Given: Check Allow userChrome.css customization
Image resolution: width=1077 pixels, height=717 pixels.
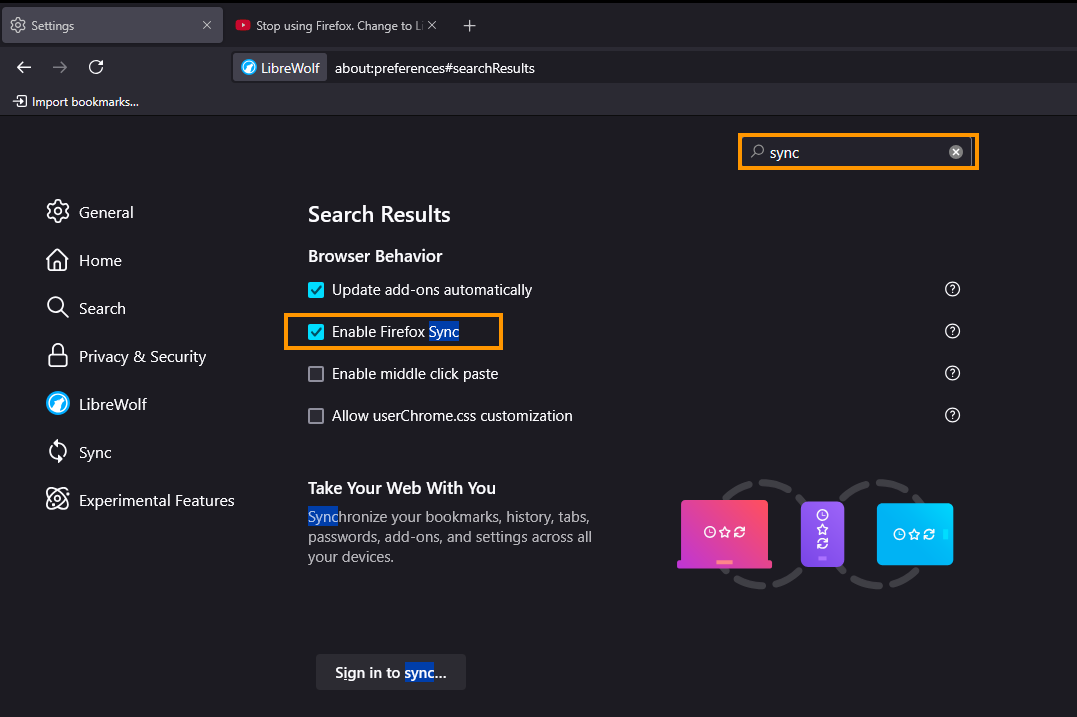Looking at the screenshot, I should pyautogui.click(x=316, y=416).
